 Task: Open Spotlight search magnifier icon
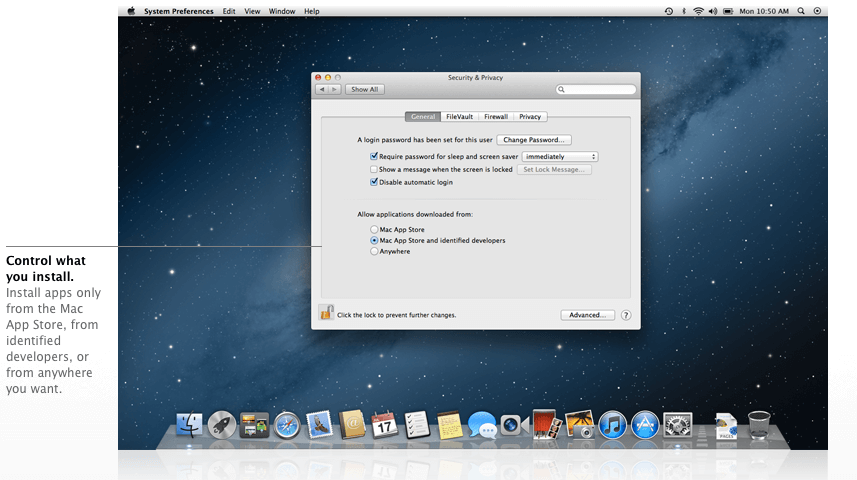(x=801, y=11)
